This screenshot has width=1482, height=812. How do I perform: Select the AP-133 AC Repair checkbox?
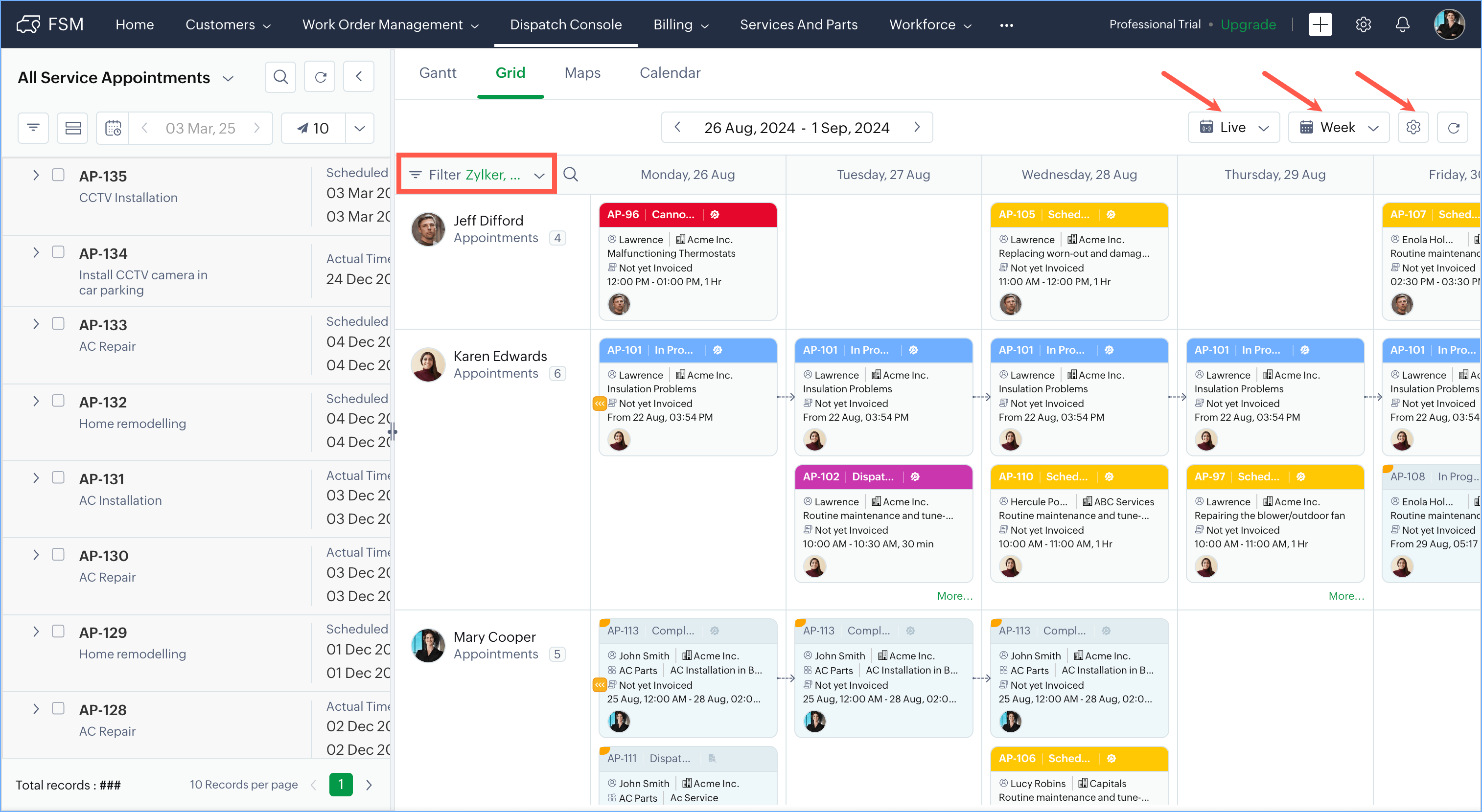[58, 324]
